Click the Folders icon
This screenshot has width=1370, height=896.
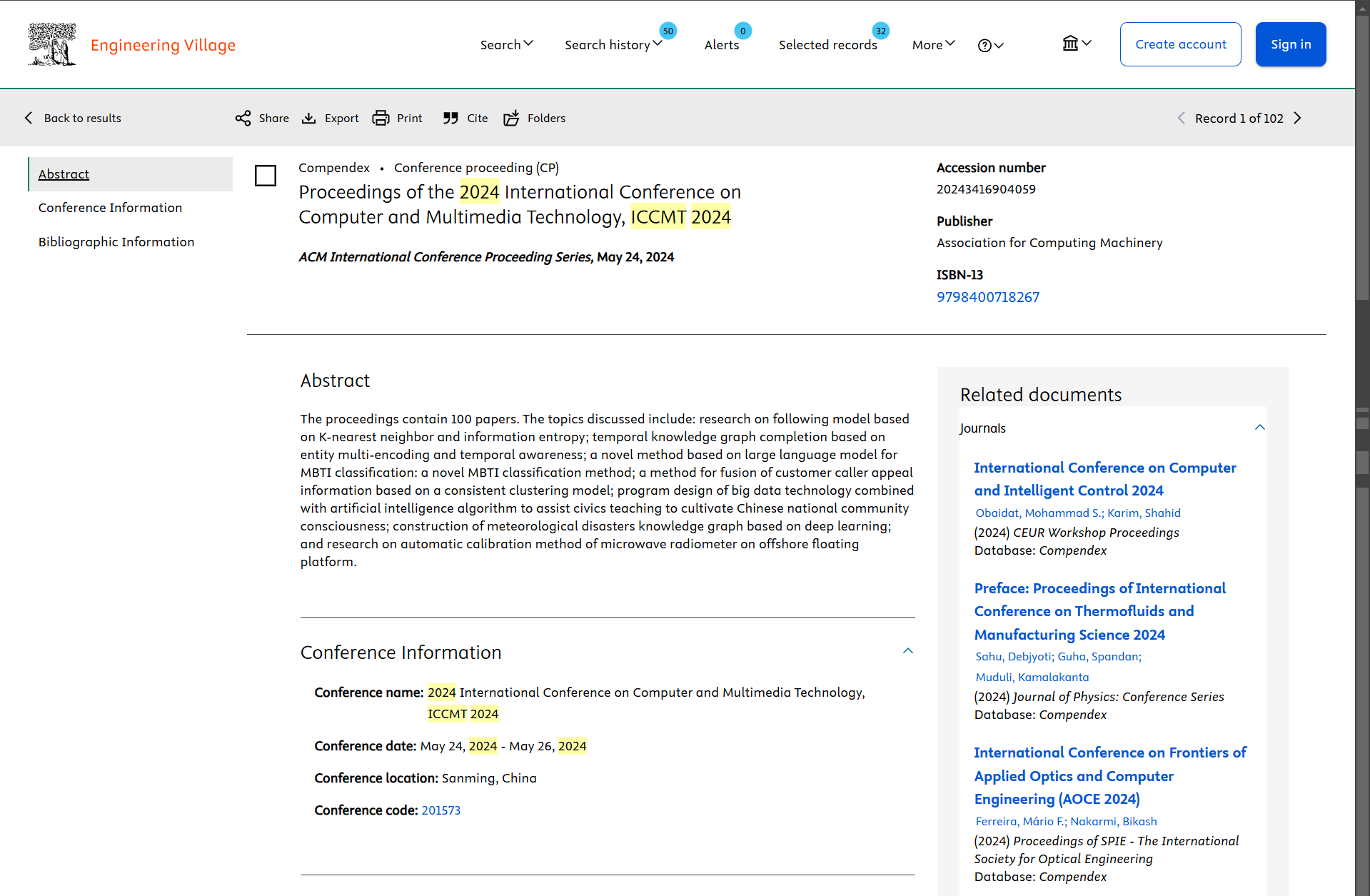tap(511, 119)
